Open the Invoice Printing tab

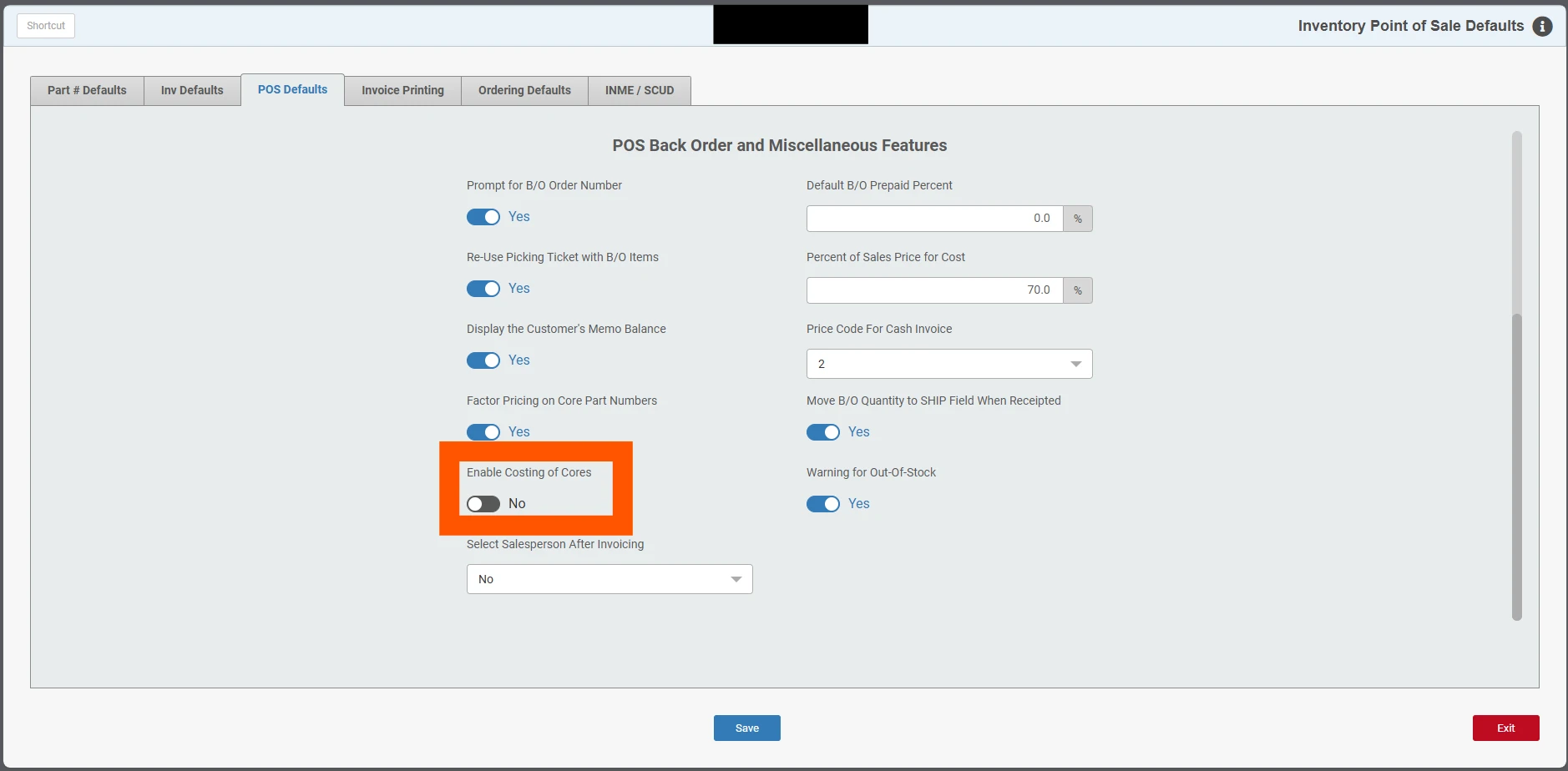[402, 90]
